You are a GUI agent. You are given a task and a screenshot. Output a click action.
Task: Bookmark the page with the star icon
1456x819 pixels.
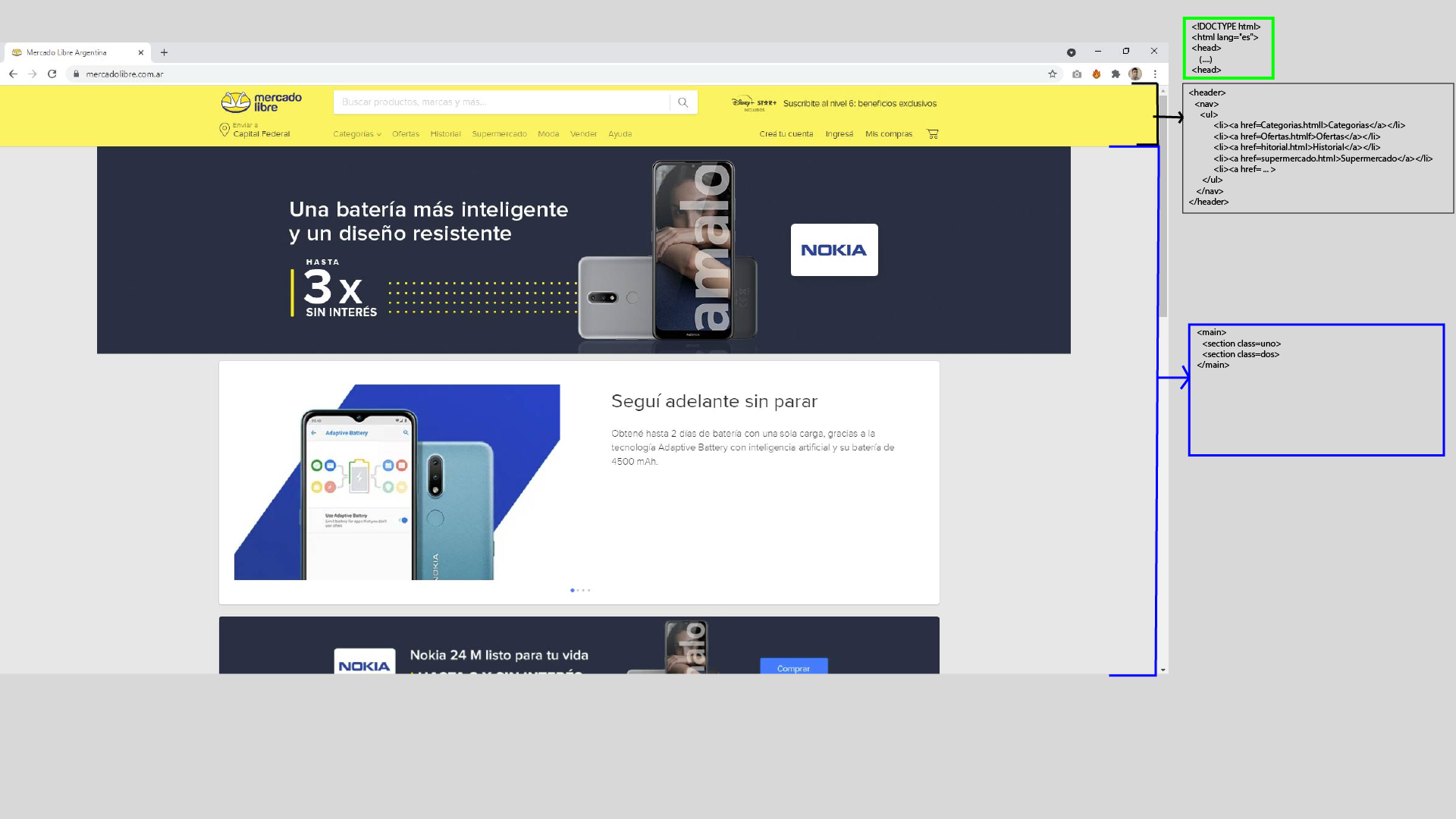1053,74
